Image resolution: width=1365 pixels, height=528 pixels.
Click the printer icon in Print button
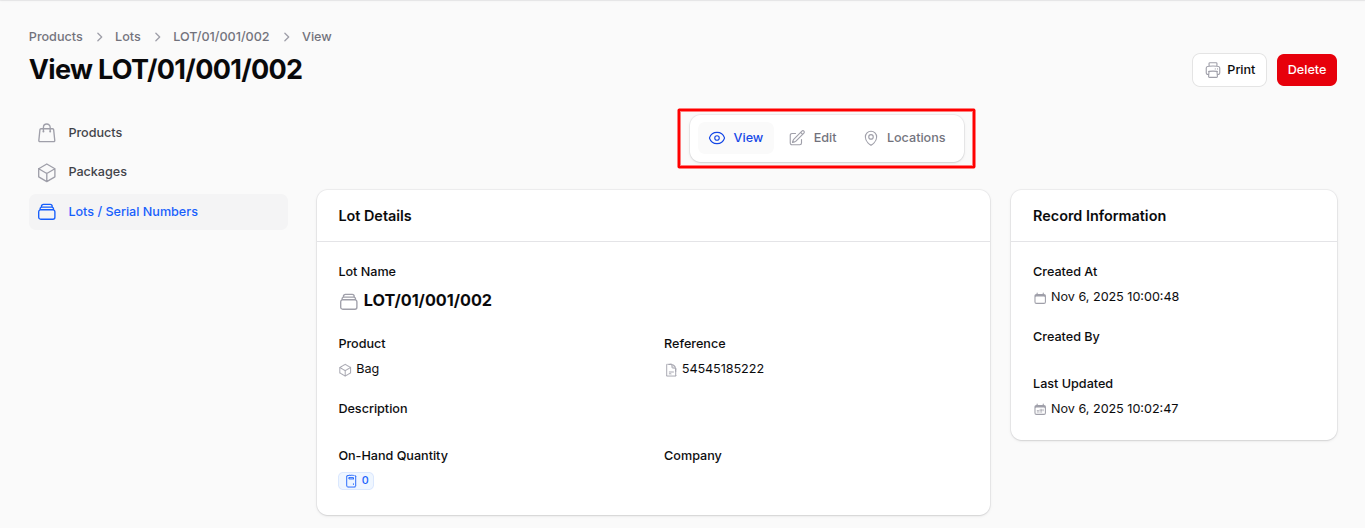coord(1213,70)
